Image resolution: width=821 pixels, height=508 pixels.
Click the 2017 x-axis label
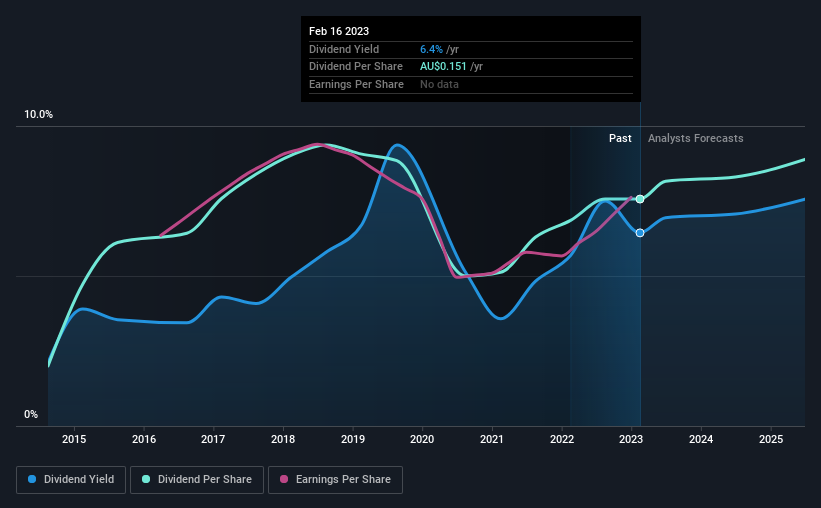(213, 439)
